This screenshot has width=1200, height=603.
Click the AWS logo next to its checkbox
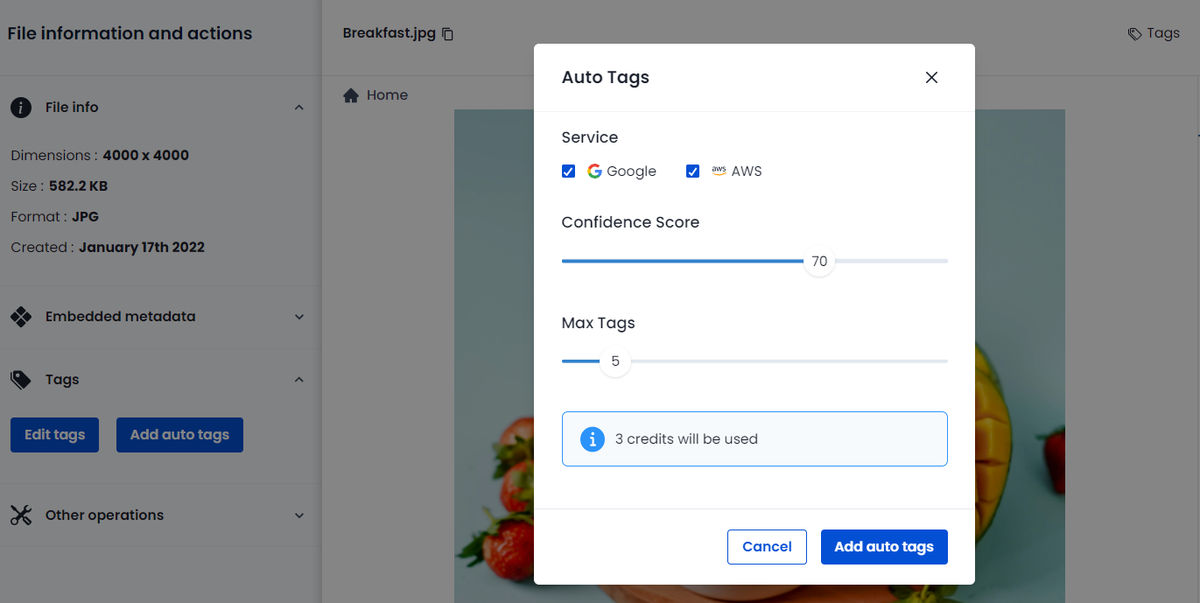718,170
